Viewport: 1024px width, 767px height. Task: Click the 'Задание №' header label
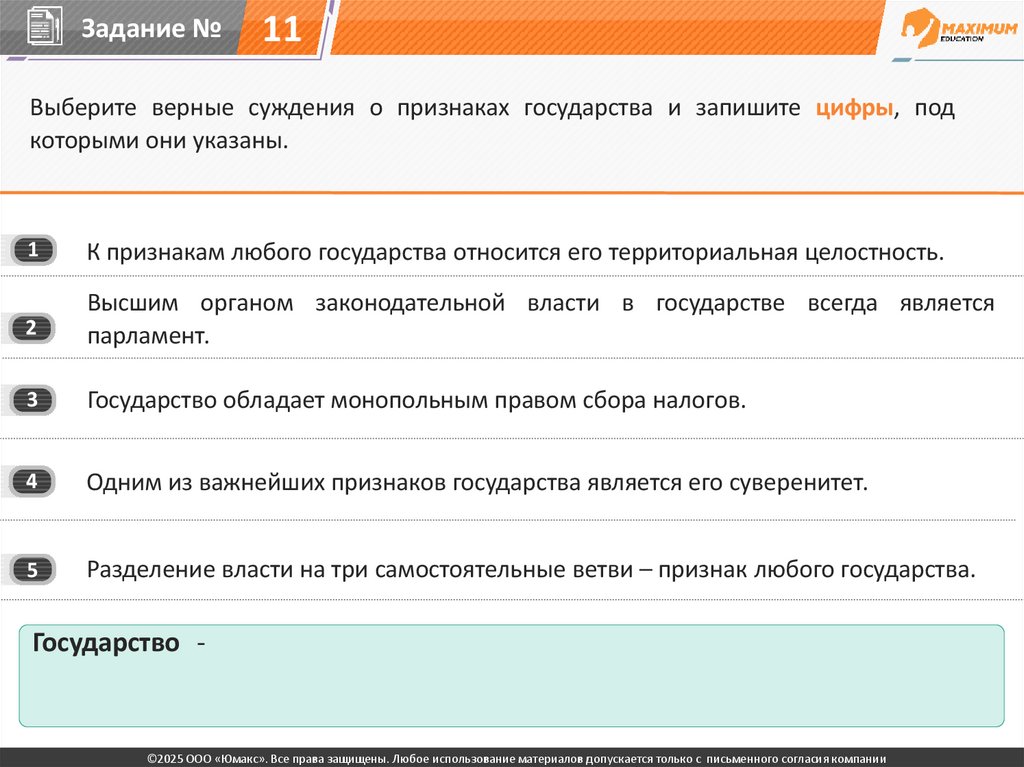tap(151, 28)
